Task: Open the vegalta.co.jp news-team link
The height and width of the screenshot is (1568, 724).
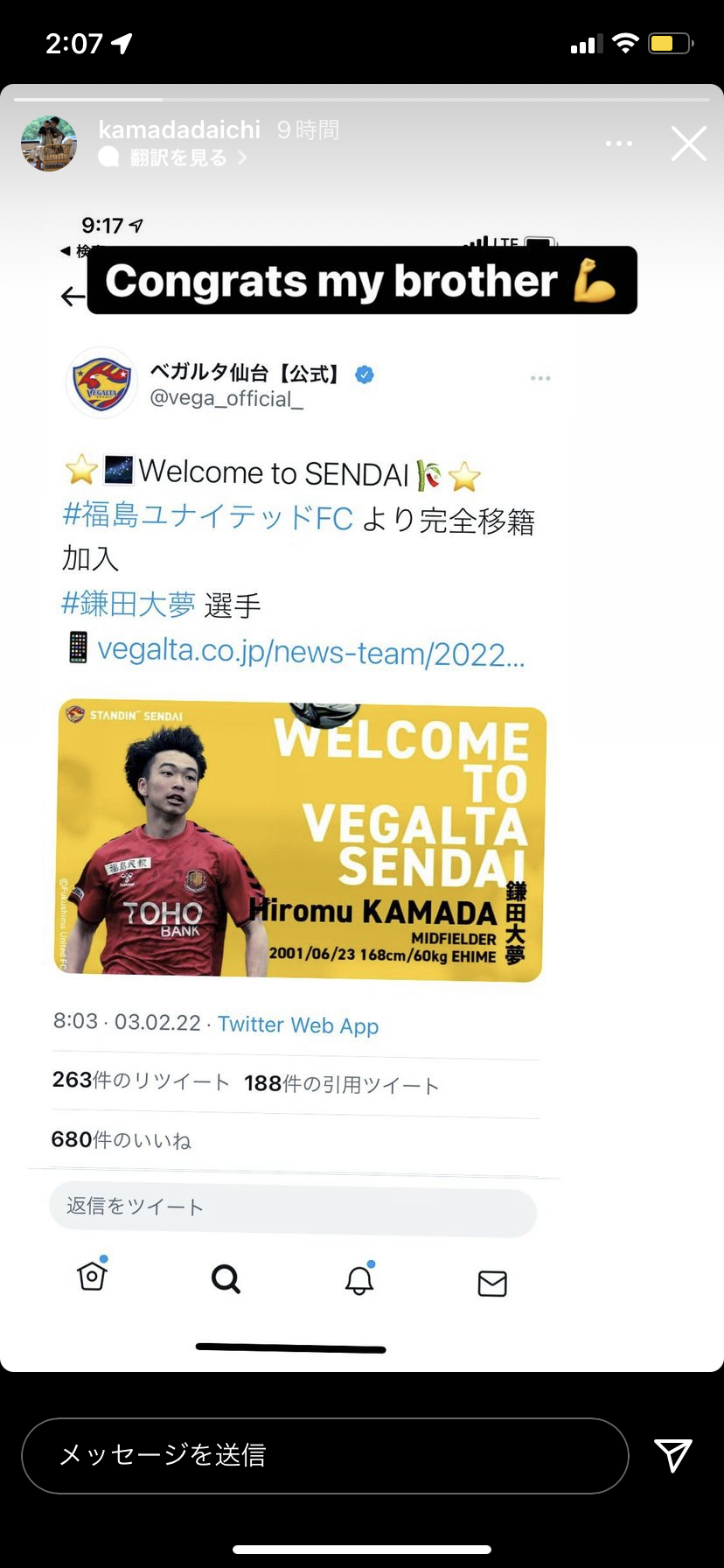Action: (x=311, y=652)
